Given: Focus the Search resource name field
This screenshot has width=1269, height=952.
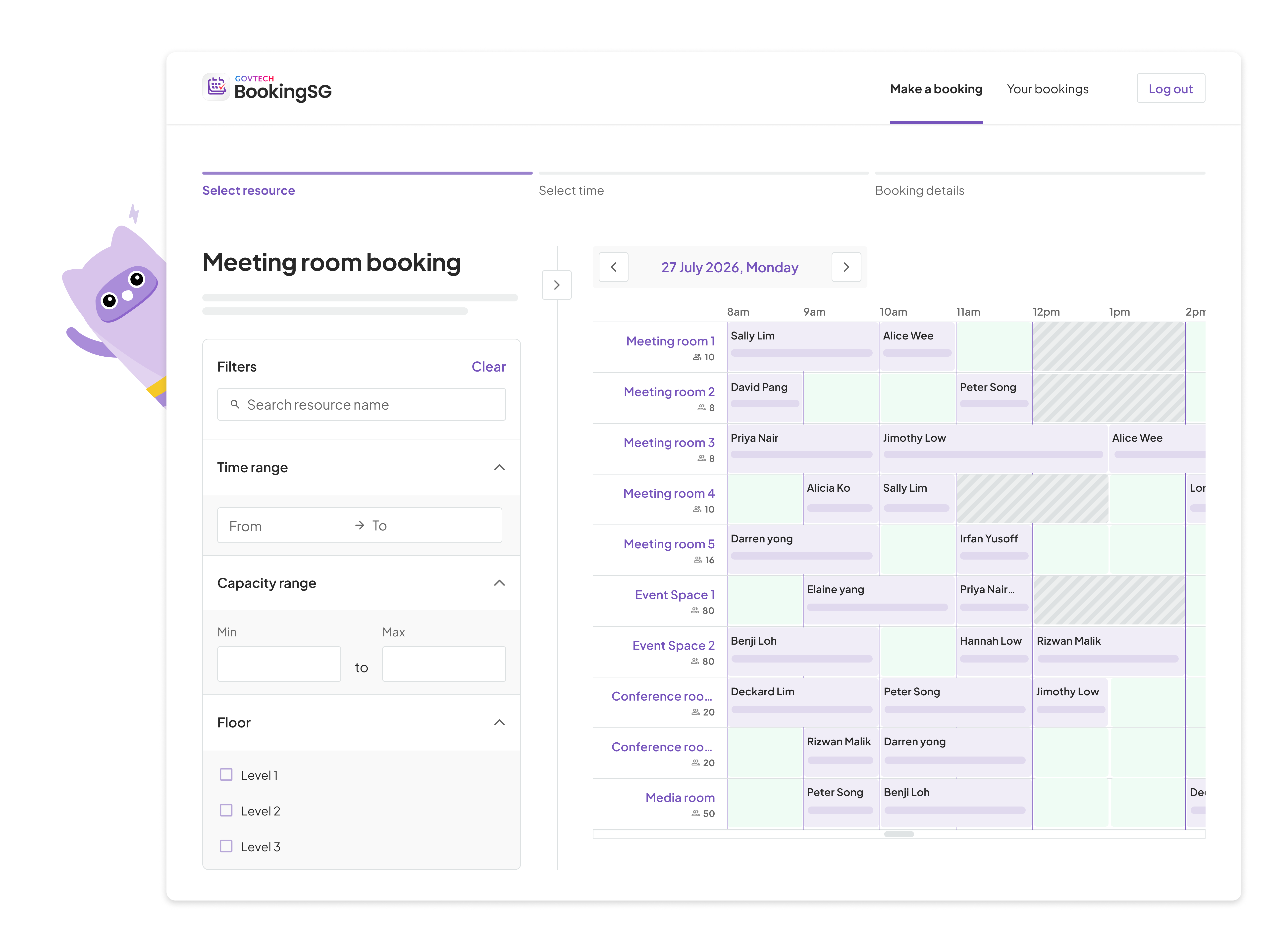Looking at the screenshot, I should pos(362,405).
